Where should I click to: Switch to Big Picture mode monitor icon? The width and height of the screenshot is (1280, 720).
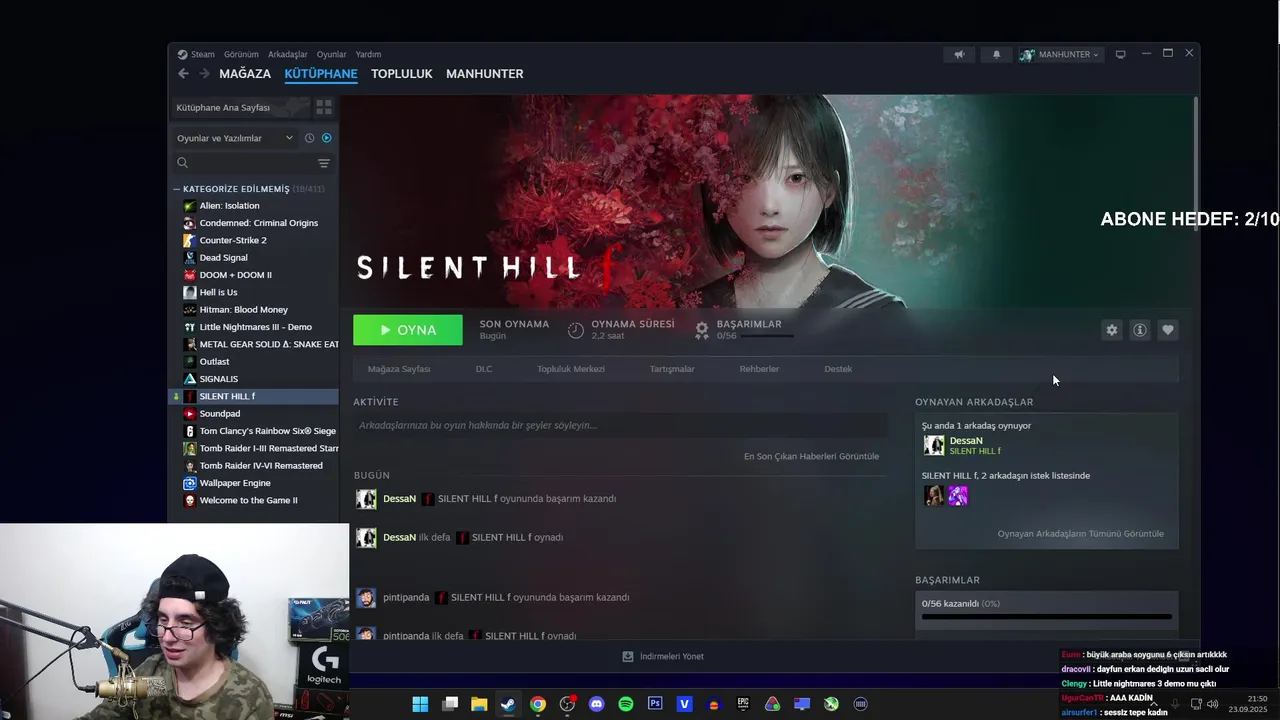coord(1120,54)
